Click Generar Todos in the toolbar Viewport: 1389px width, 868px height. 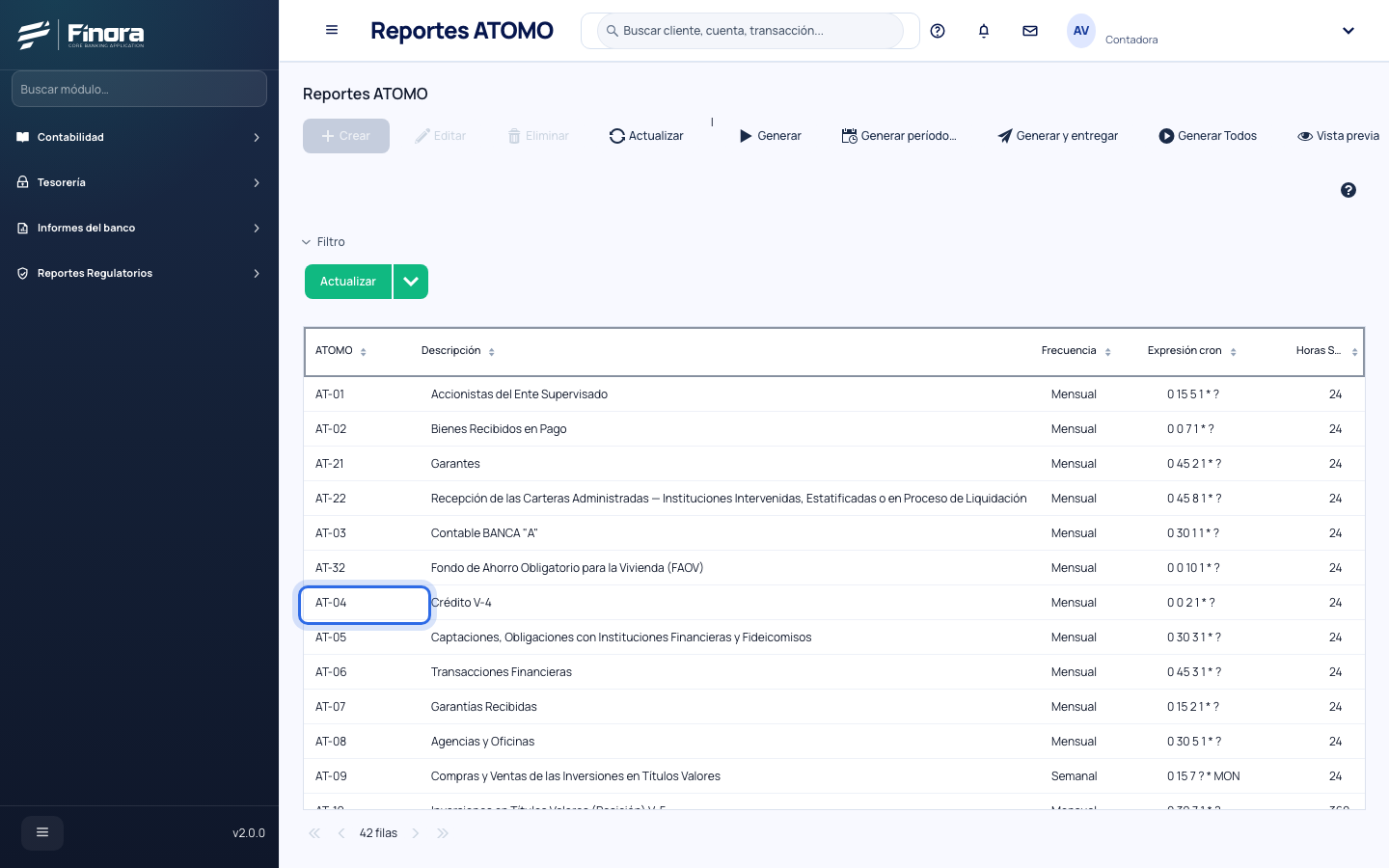pos(1208,136)
